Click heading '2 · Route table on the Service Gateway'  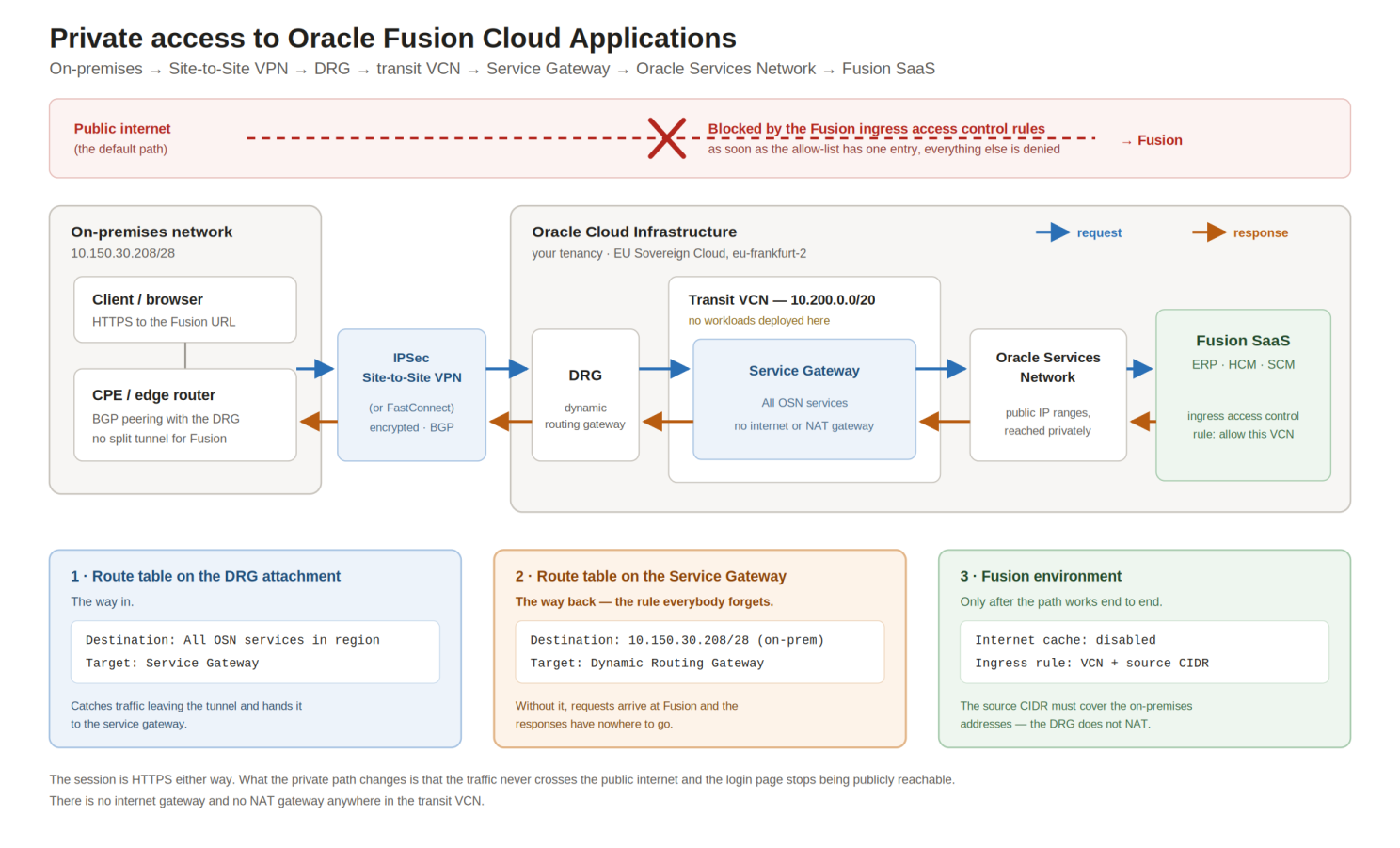[650, 576]
